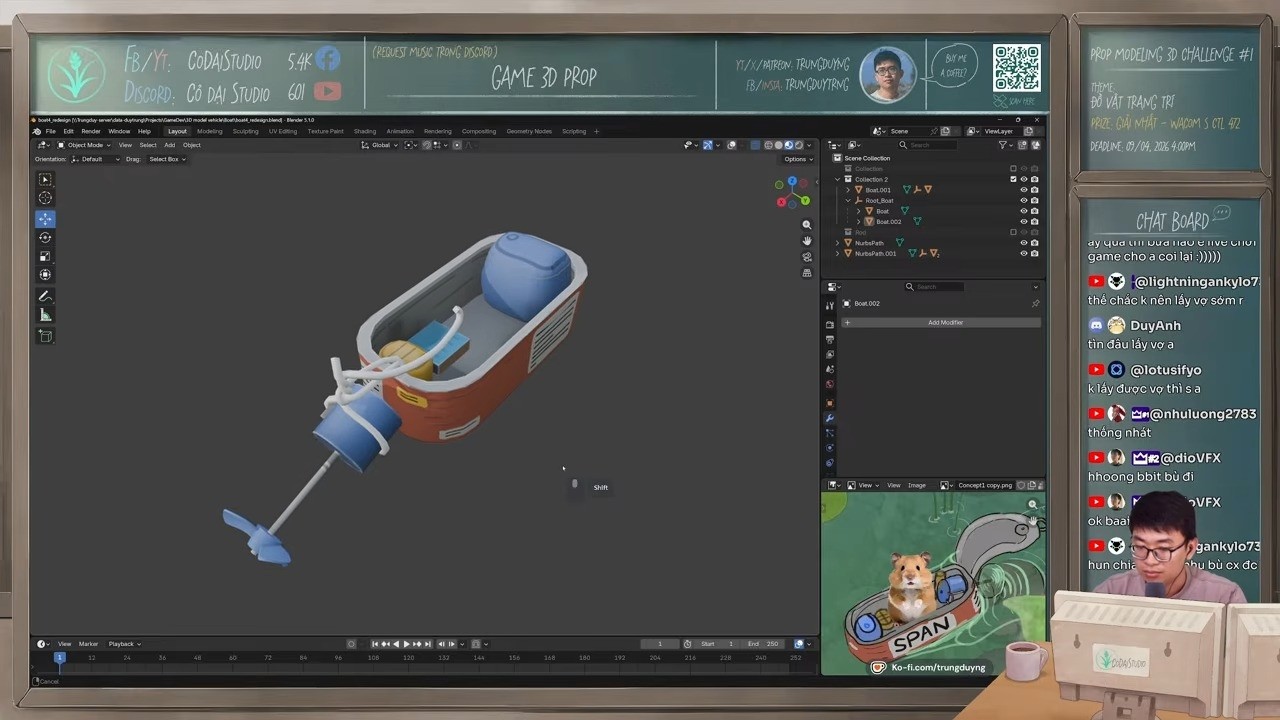This screenshot has height=720, width=1280.
Task: Select the Add Cube tool
Action: pos(45,336)
